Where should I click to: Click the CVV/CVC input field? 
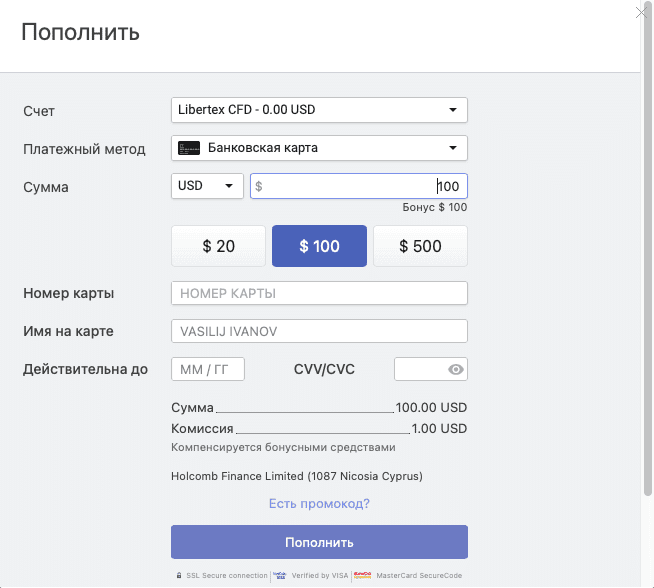click(418, 370)
